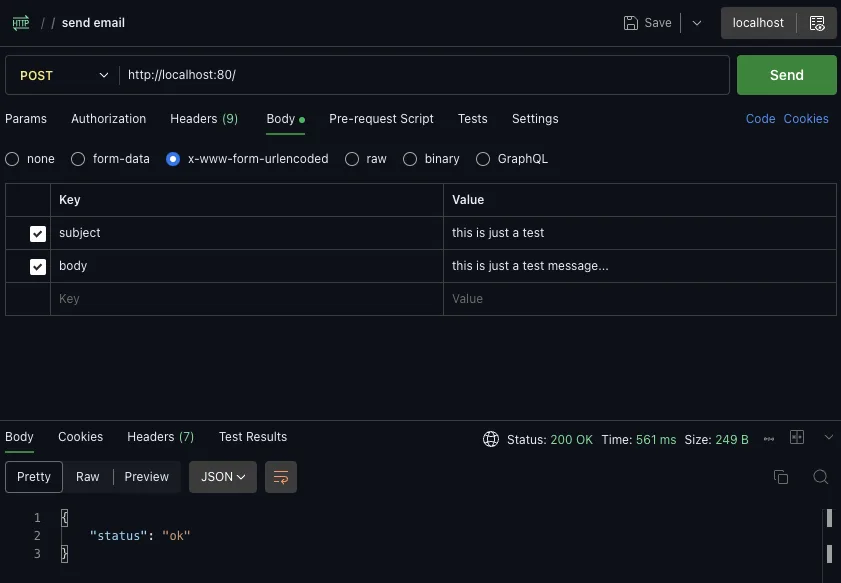Click the empty Value input cell

point(640,299)
